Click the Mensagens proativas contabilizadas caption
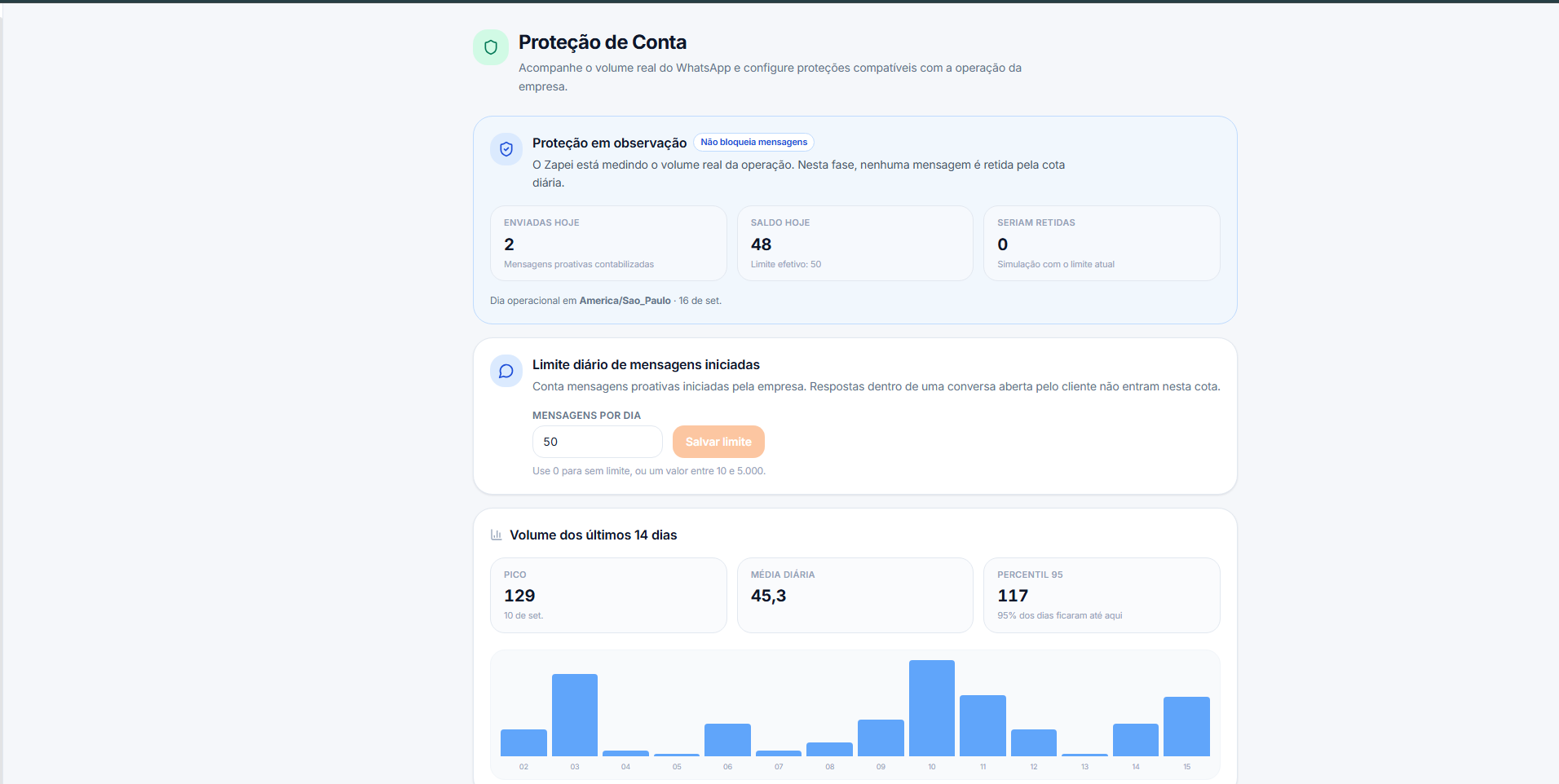This screenshot has width=1559, height=784. [x=579, y=264]
